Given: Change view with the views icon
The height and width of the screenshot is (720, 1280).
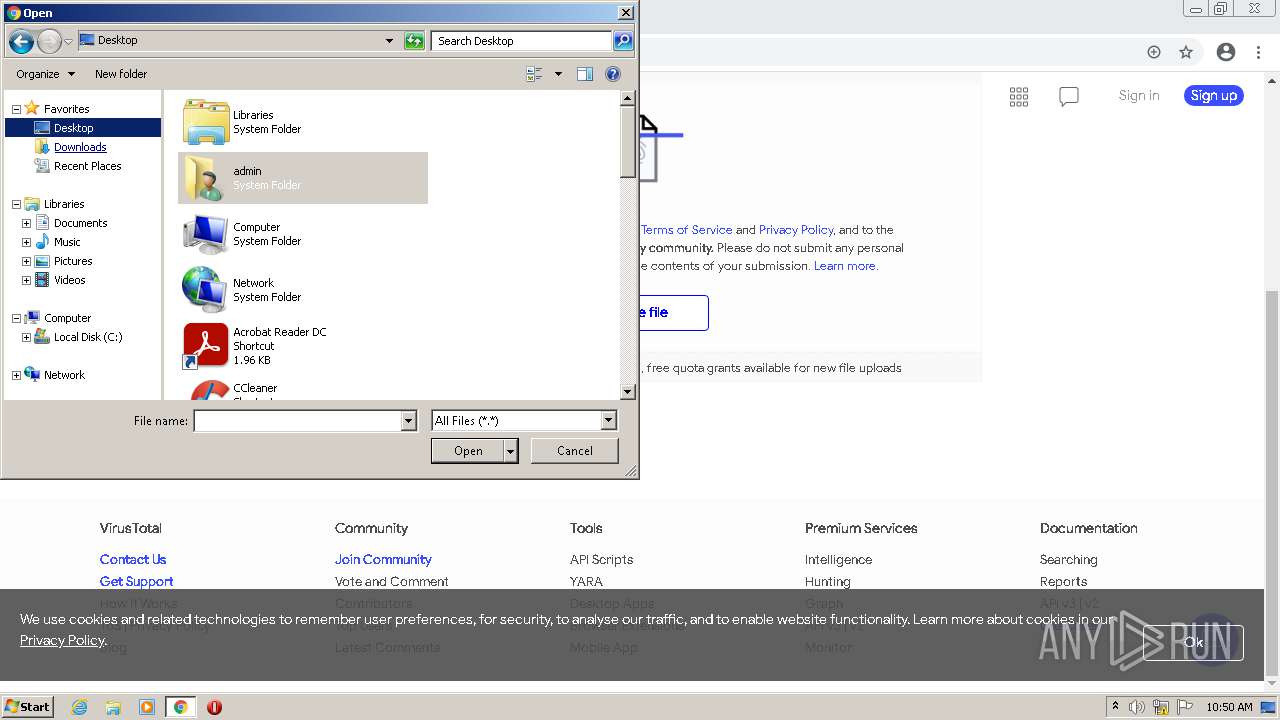Looking at the screenshot, I should tap(534, 74).
